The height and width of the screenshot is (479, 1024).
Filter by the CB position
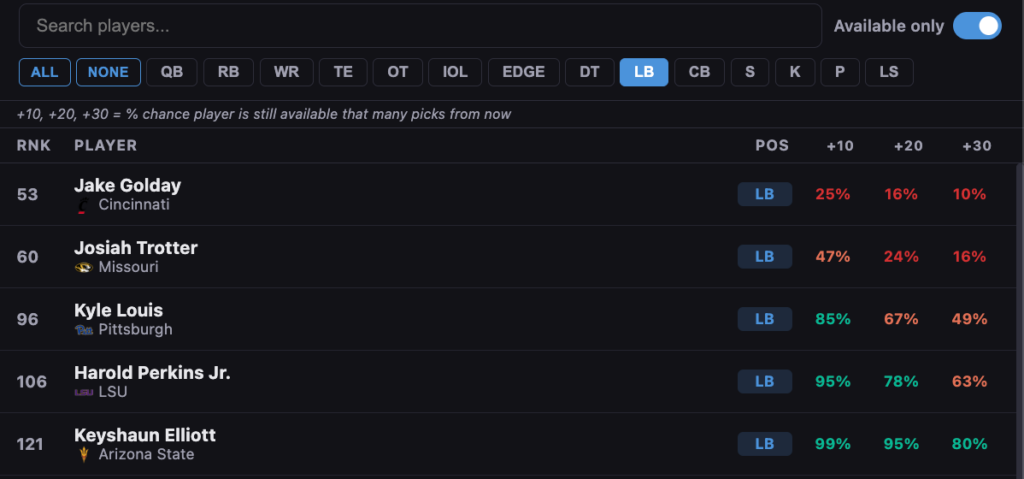tap(699, 72)
